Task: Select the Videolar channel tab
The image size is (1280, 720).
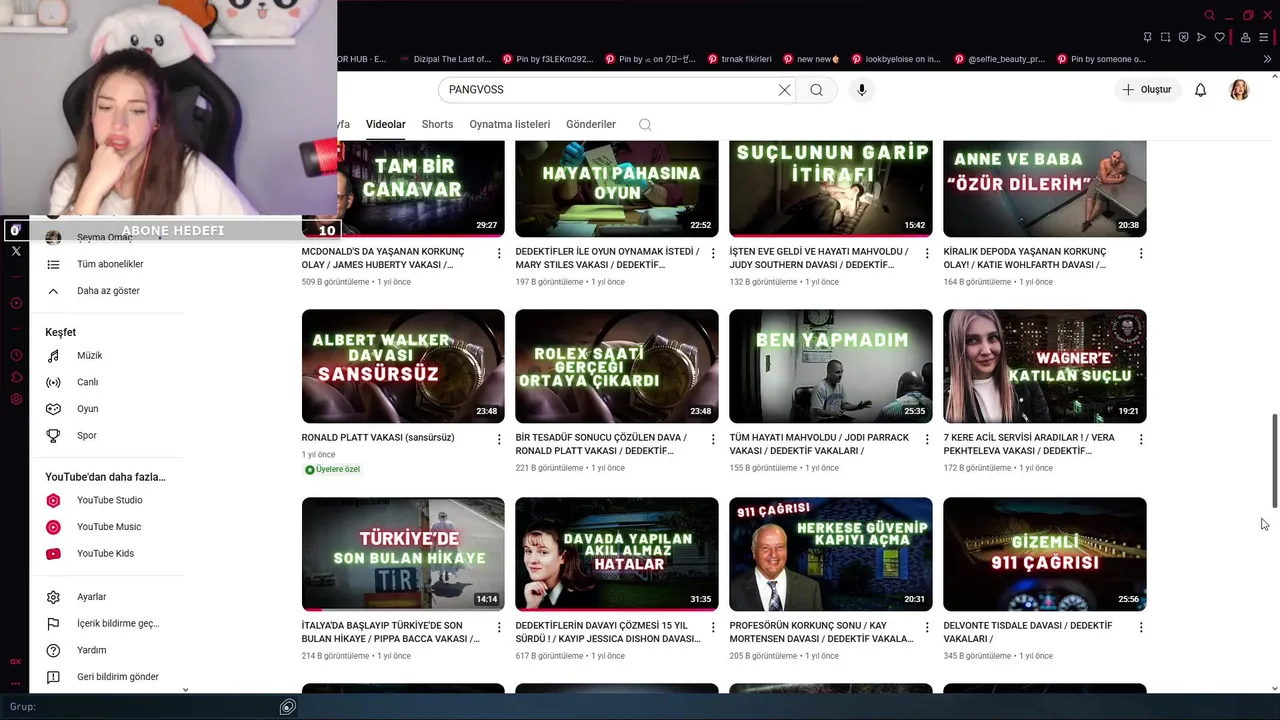Action: (385, 125)
